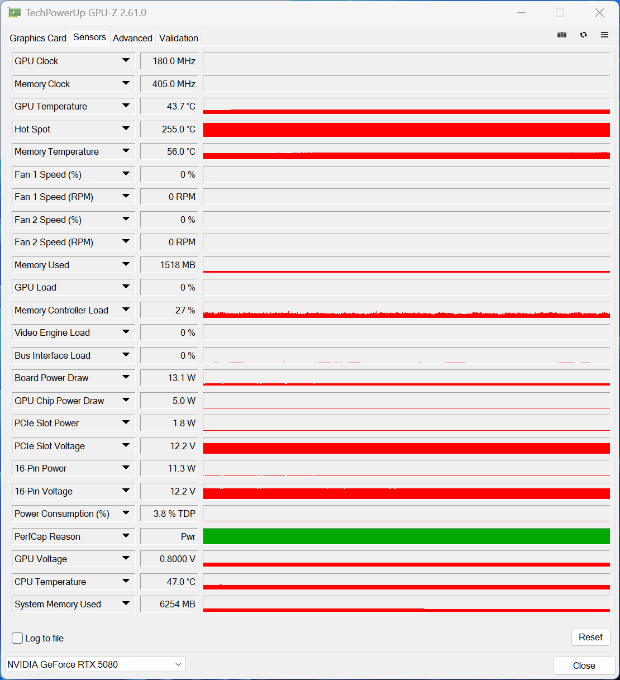Select the Sensors tab
The image size is (620, 680).
pos(90,37)
